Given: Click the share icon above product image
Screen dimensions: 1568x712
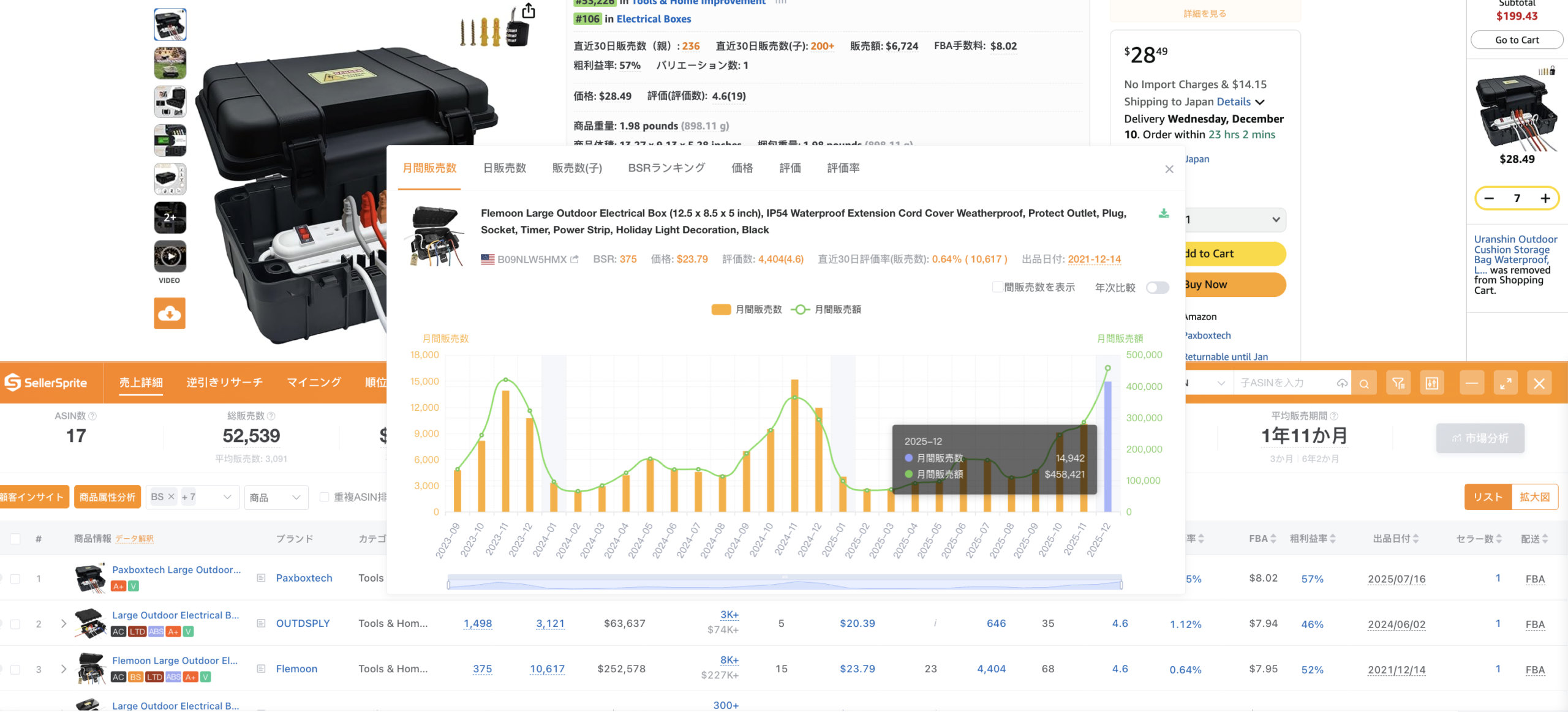Looking at the screenshot, I should coord(529,11).
